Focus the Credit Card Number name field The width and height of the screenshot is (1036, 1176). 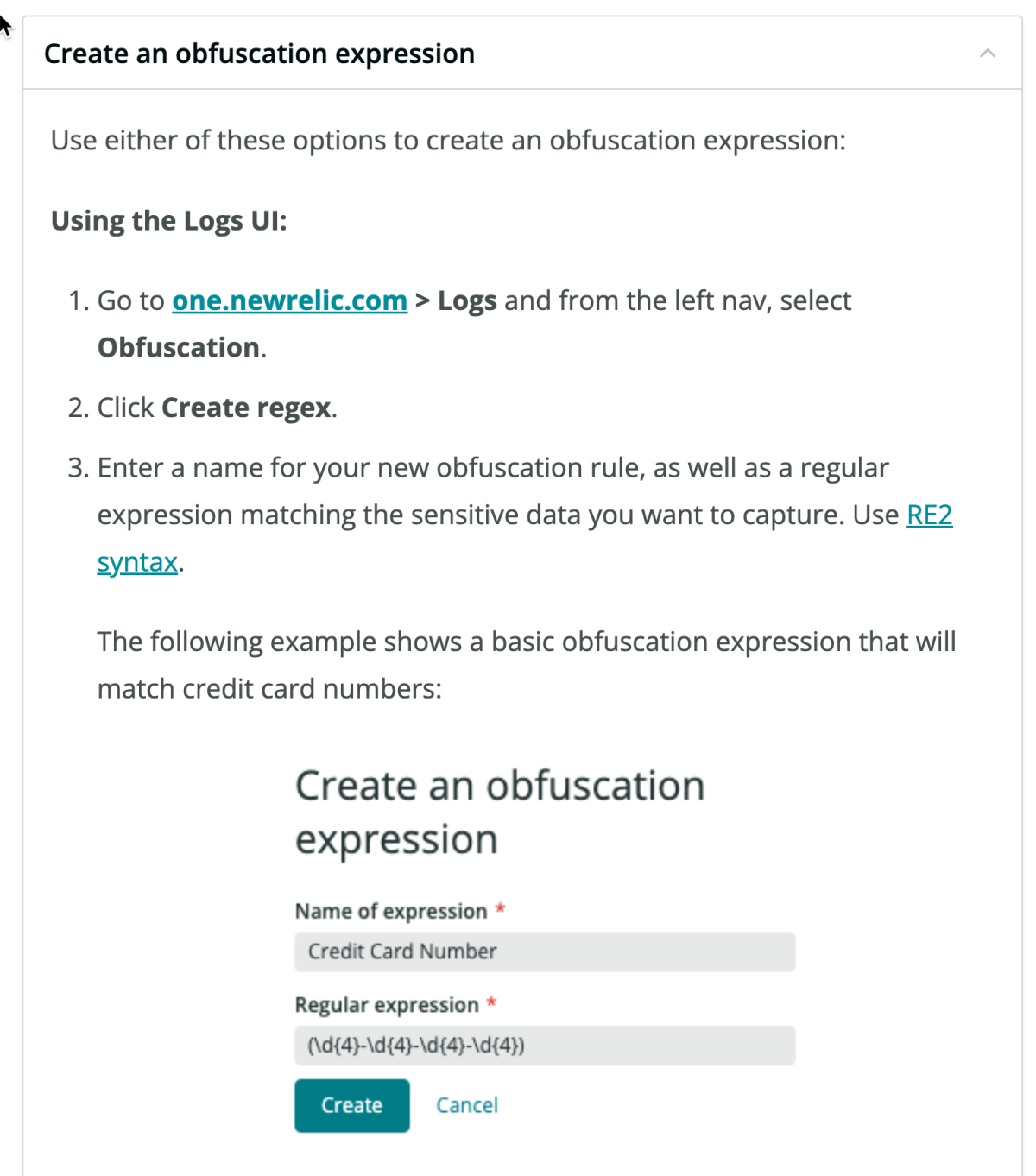544,952
